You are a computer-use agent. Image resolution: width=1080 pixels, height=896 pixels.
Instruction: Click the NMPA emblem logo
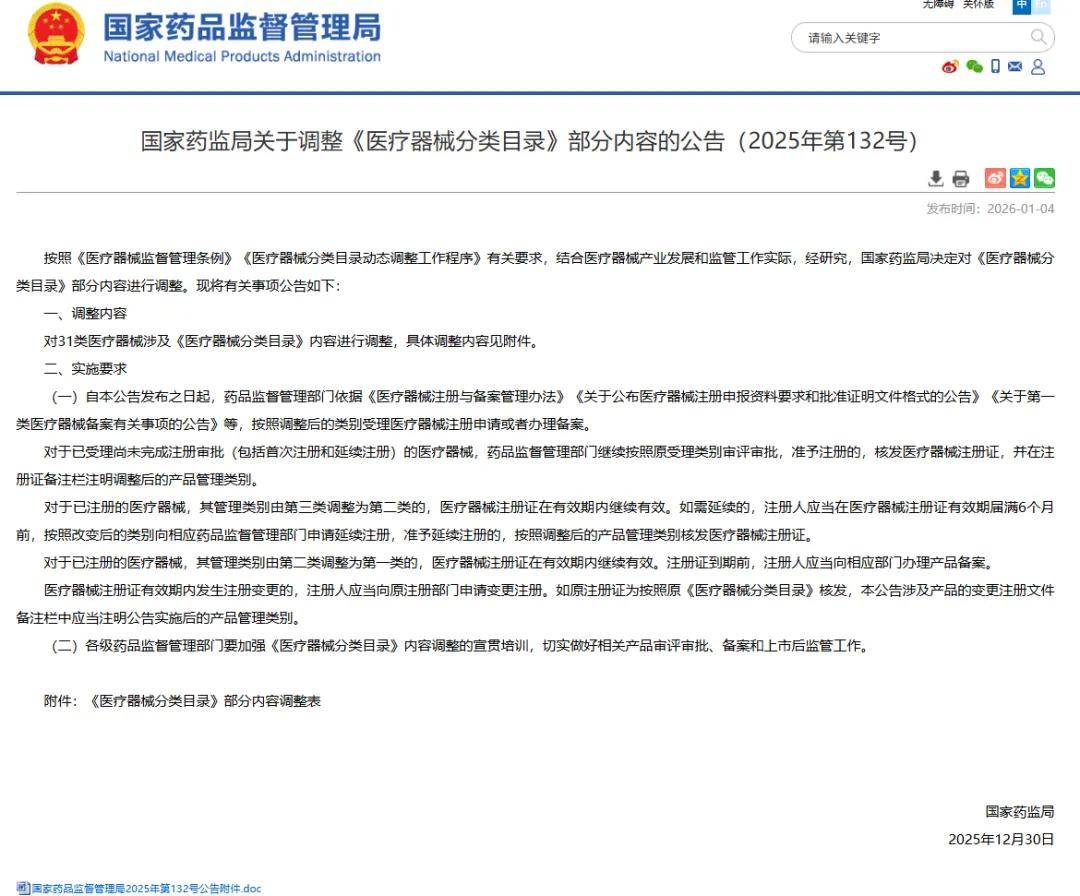pyautogui.click(x=55, y=42)
